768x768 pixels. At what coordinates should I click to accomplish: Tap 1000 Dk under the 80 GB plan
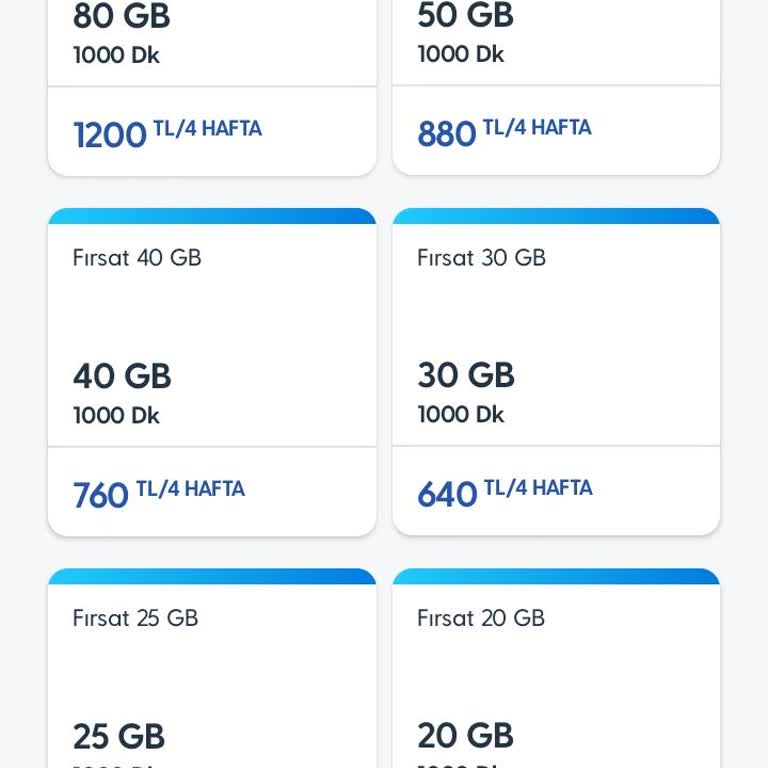click(116, 55)
